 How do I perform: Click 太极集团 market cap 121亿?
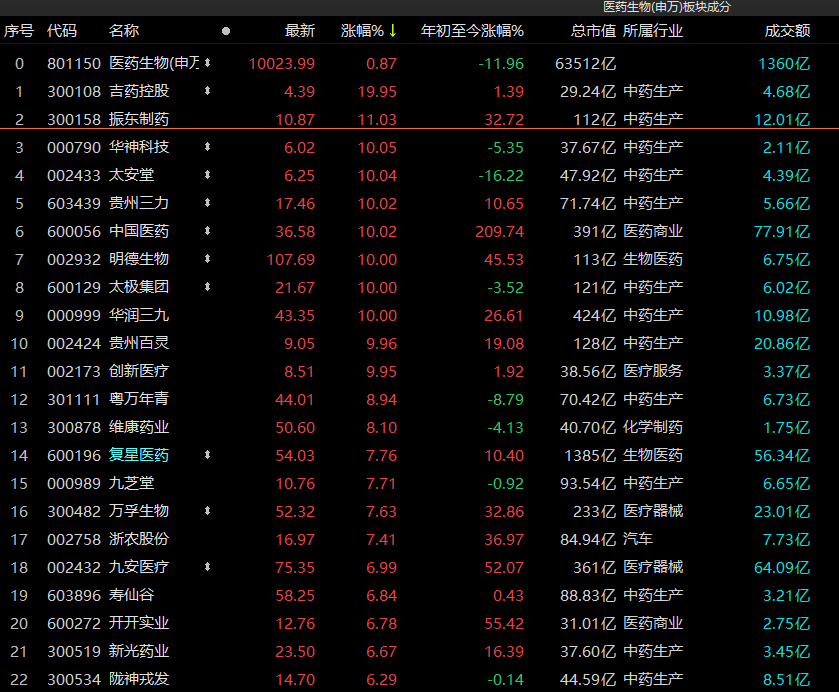(594, 287)
